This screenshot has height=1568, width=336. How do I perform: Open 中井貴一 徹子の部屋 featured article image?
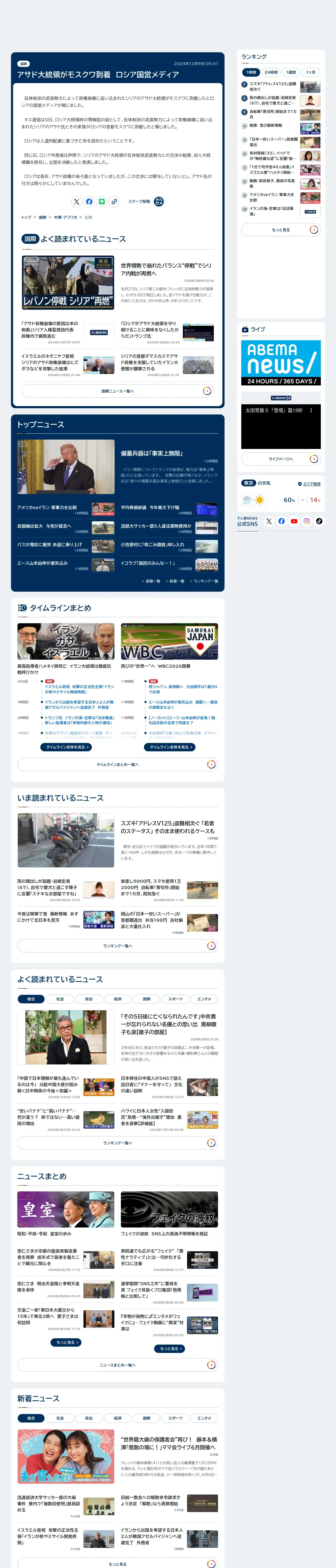(66, 1038)
